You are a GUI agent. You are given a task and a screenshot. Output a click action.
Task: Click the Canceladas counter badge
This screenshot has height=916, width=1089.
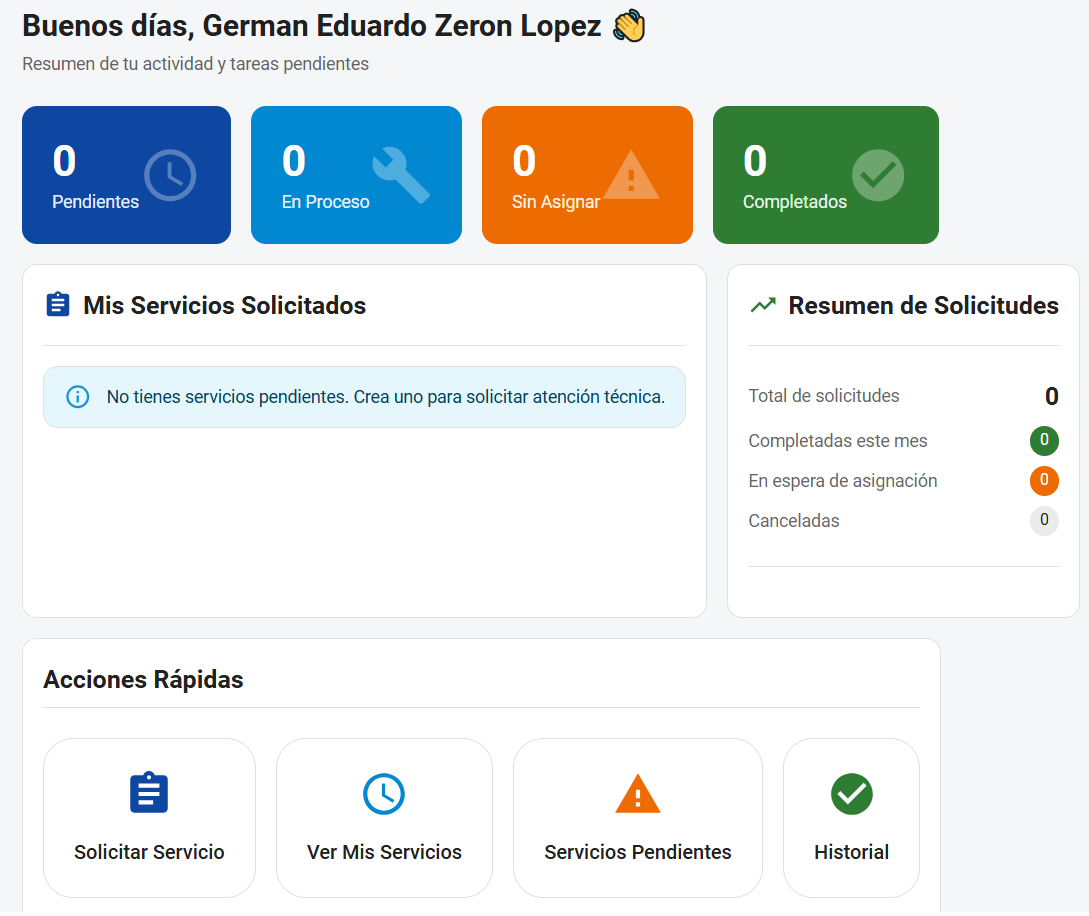pos(1044,521)
